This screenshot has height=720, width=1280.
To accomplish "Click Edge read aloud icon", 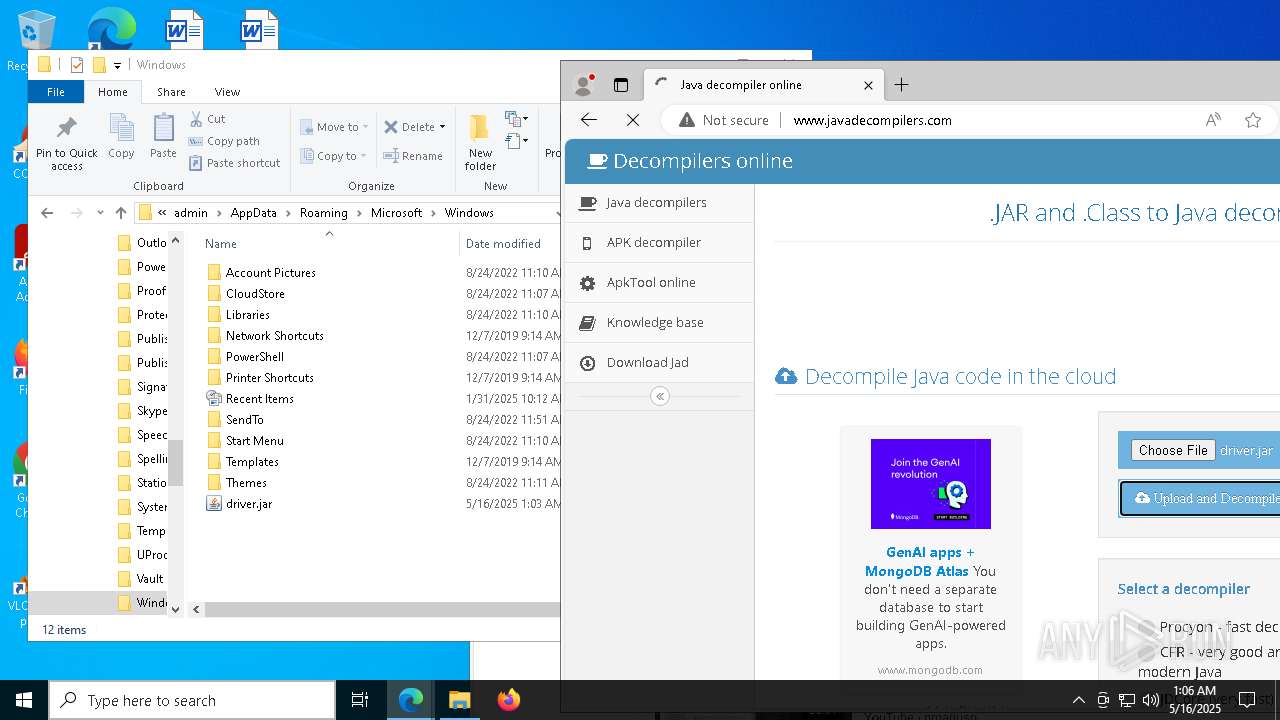I will 1213,120.
